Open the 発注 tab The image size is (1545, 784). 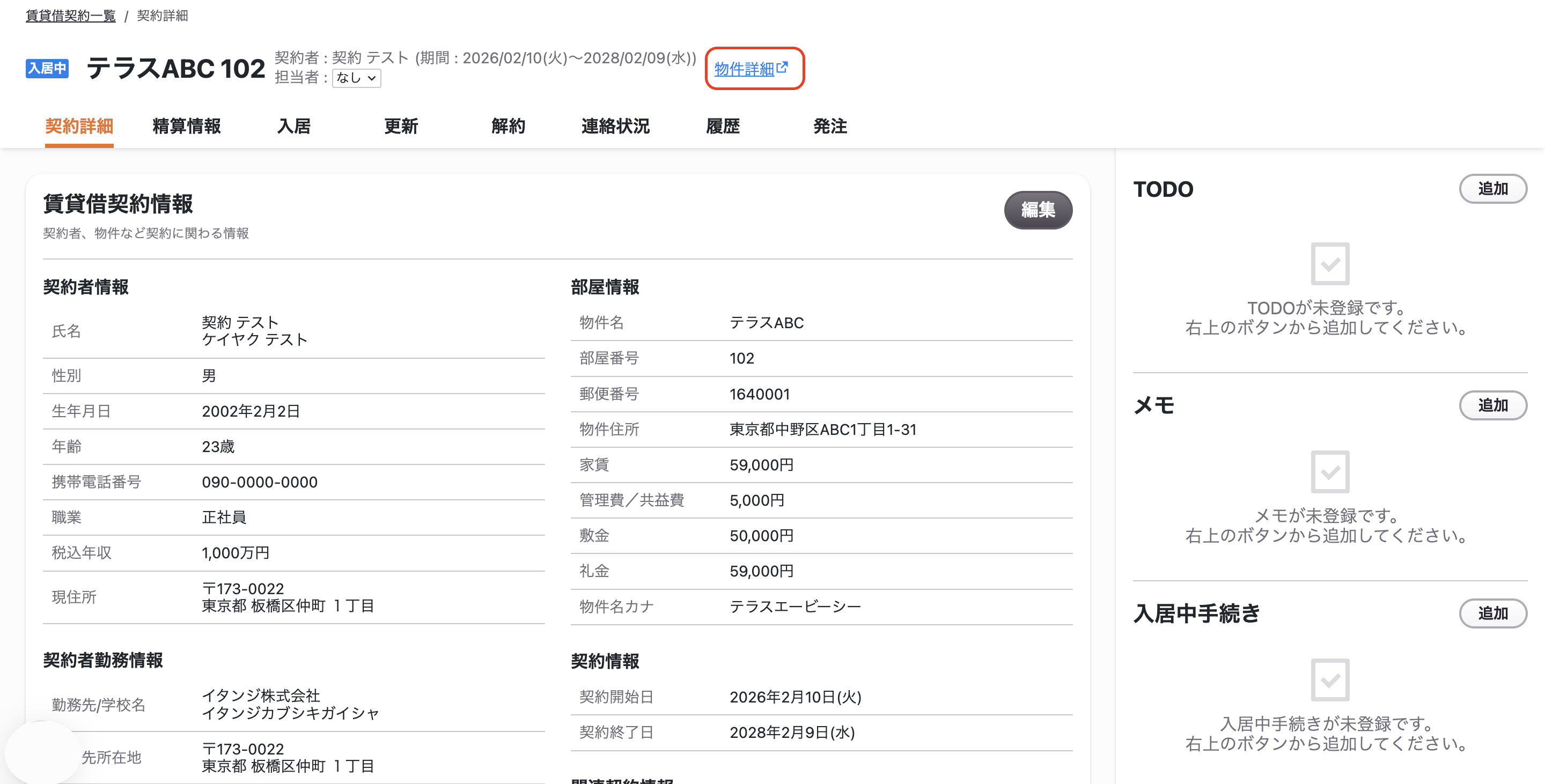tap(830, 126)
